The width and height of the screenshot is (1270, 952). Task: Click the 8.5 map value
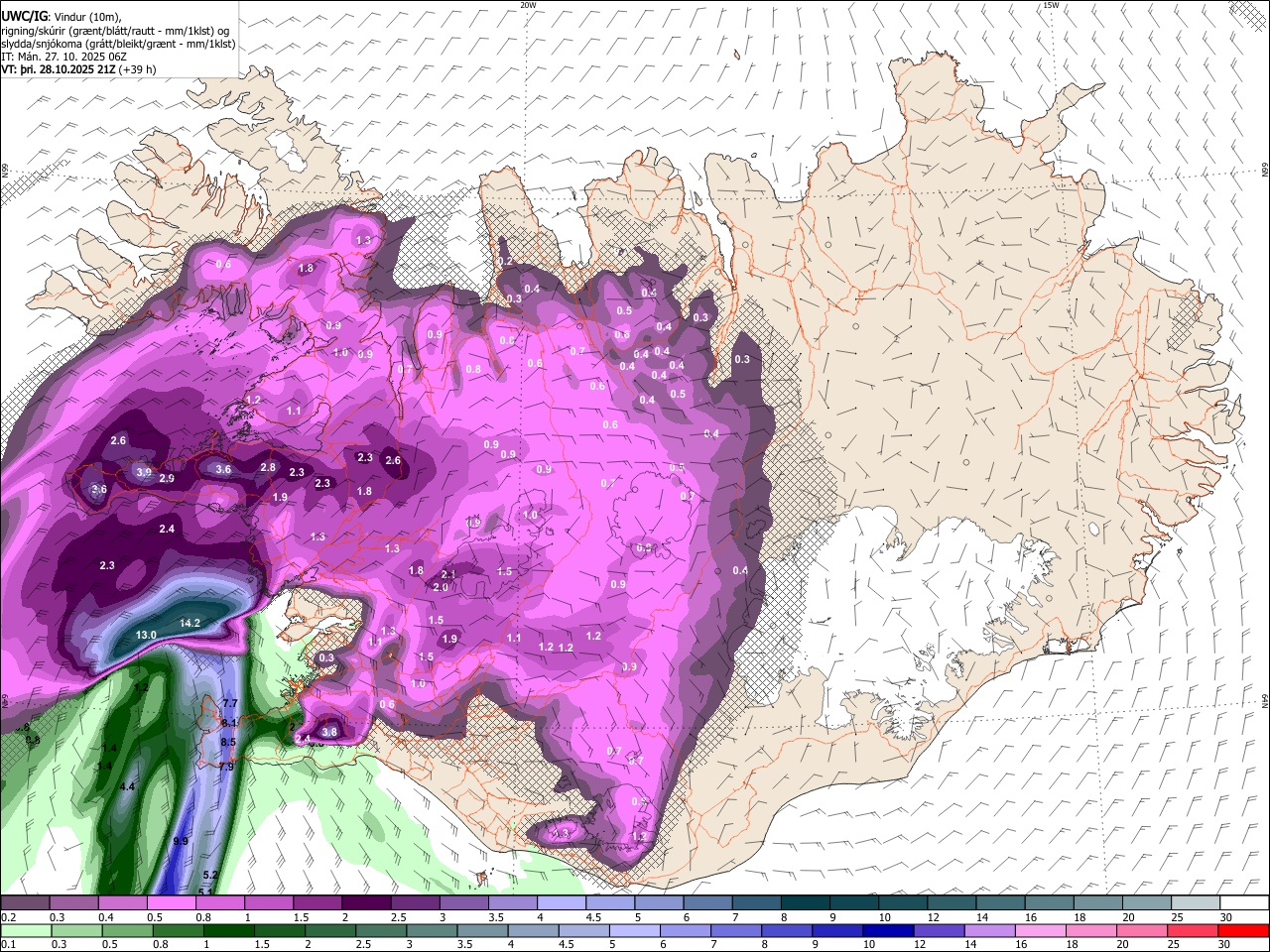228,742
